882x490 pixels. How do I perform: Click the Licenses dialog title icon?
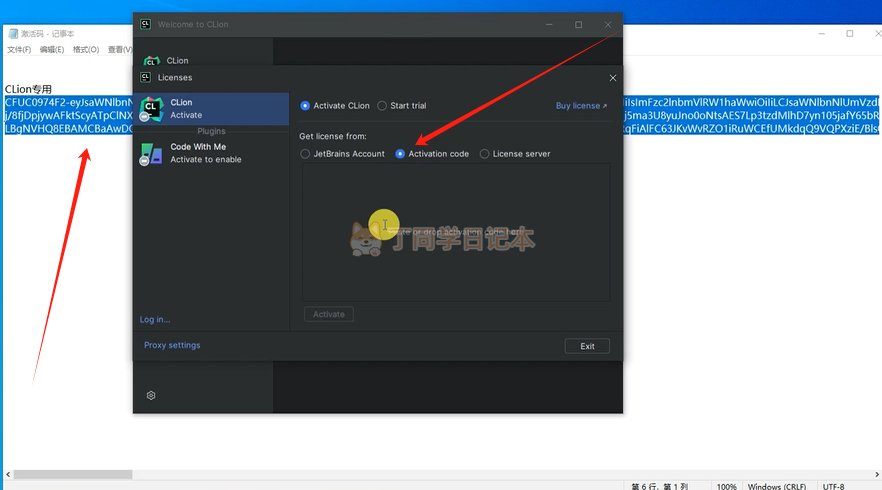coord(146,77)
